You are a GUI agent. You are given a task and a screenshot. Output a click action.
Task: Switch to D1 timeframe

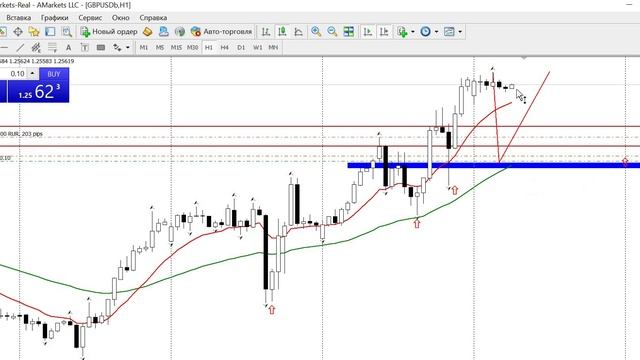[x=241, y=48]
